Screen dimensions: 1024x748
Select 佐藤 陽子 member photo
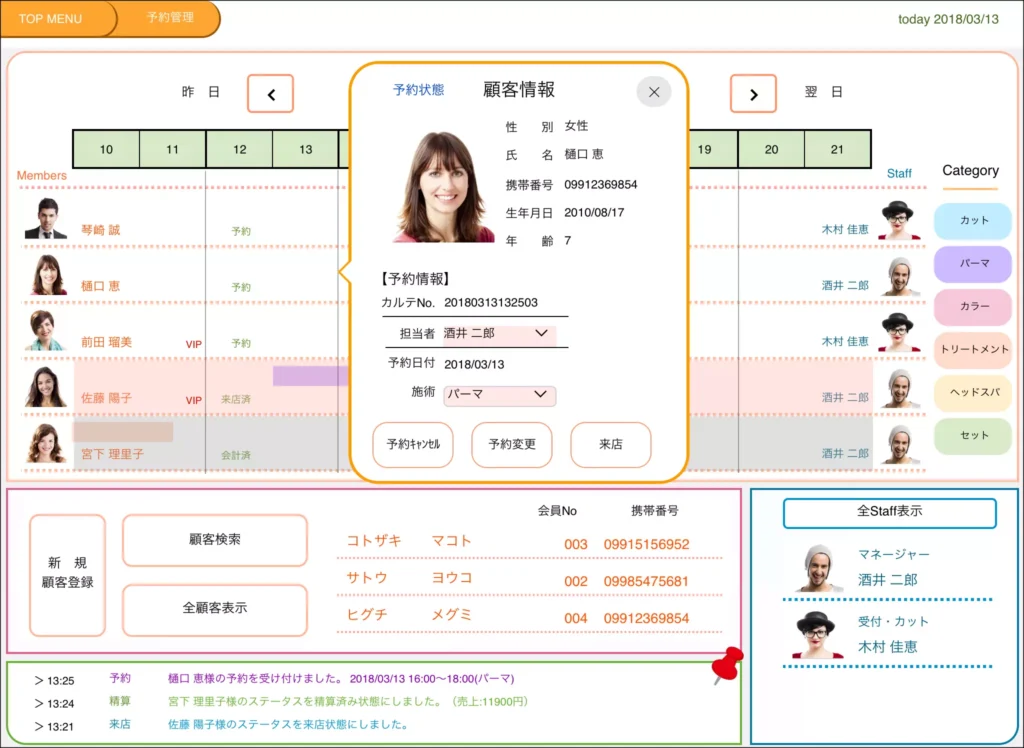coord(45,388)
